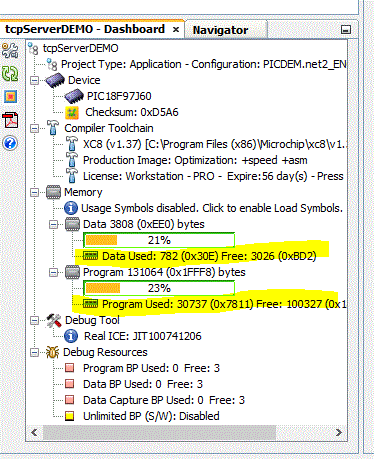
Task: Collapse the Data 3808 bytes node
Action: (53, 224)
